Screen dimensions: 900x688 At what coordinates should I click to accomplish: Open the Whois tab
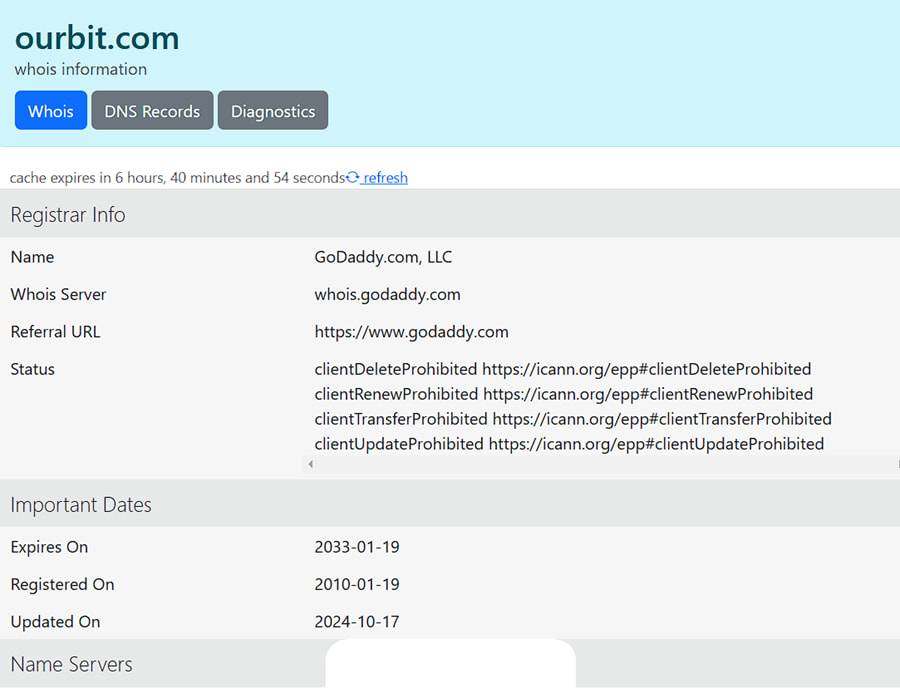click(x=51, y=110)
